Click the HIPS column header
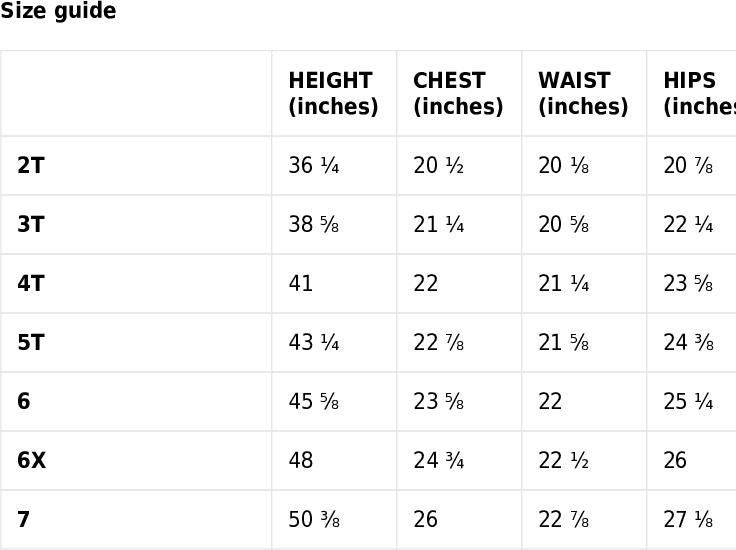Screen dimensions: 736x550 coord(698,93)
